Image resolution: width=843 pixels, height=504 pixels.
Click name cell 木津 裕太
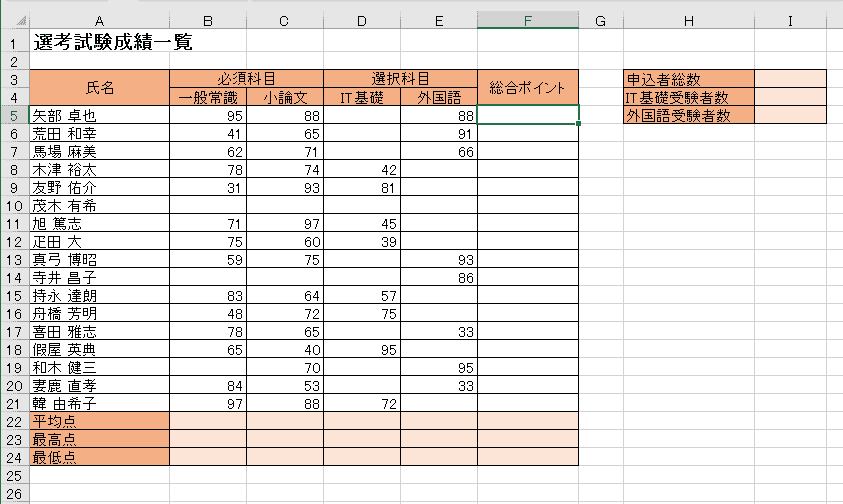click(99, 169)
